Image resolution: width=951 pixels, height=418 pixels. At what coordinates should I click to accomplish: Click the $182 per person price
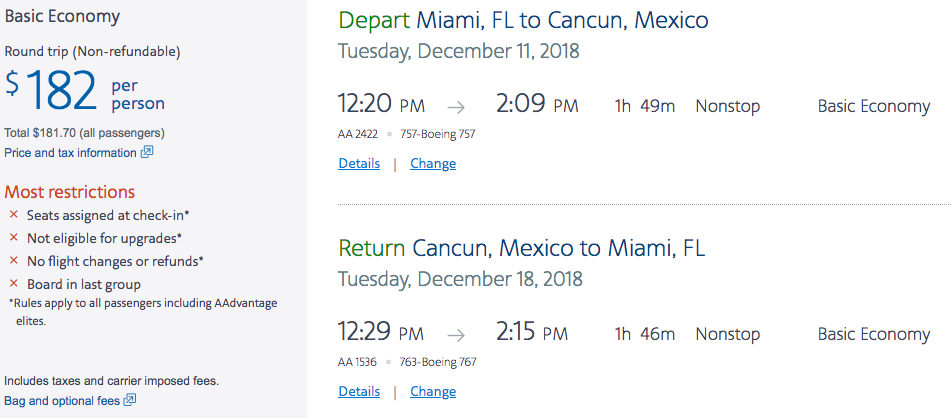click(x=85, y=92)
